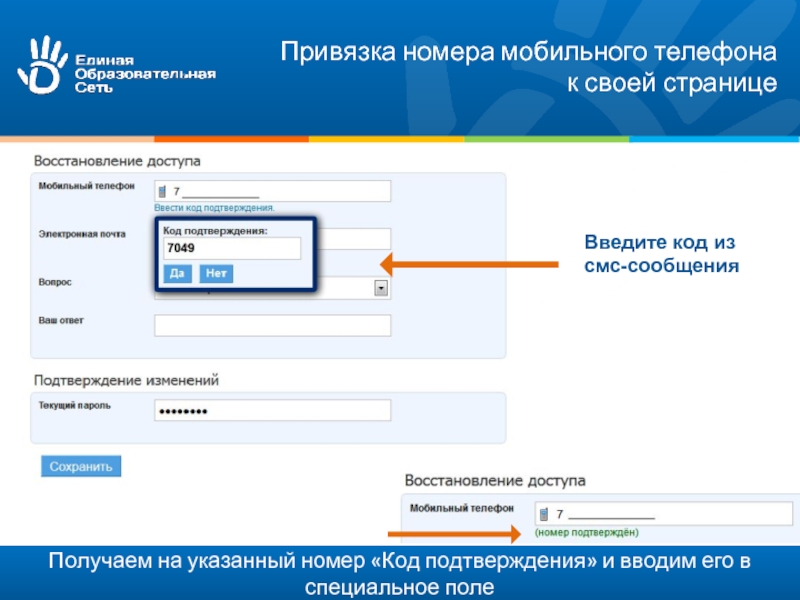
Task: Open the Ввести код подтверждения link
Action: pos(214,208)
